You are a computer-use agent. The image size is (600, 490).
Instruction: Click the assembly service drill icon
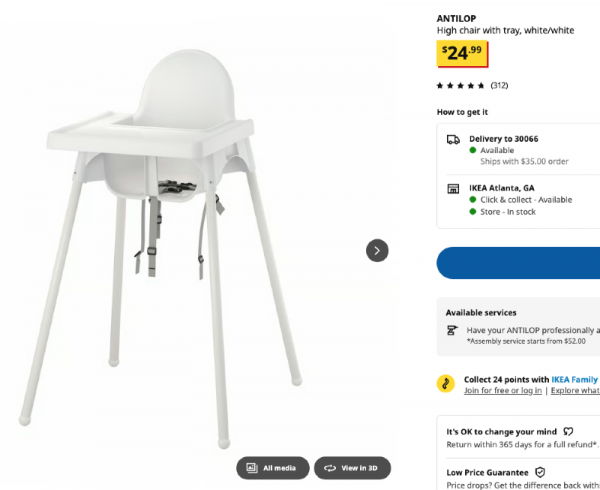coord(452,330)
